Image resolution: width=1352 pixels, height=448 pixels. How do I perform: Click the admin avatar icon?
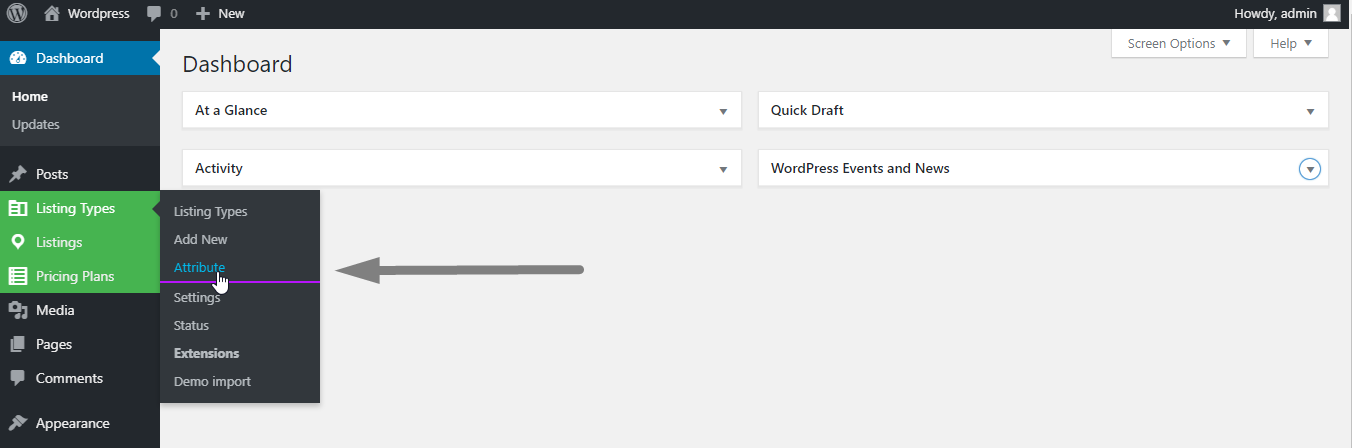tap(1331, 14)
